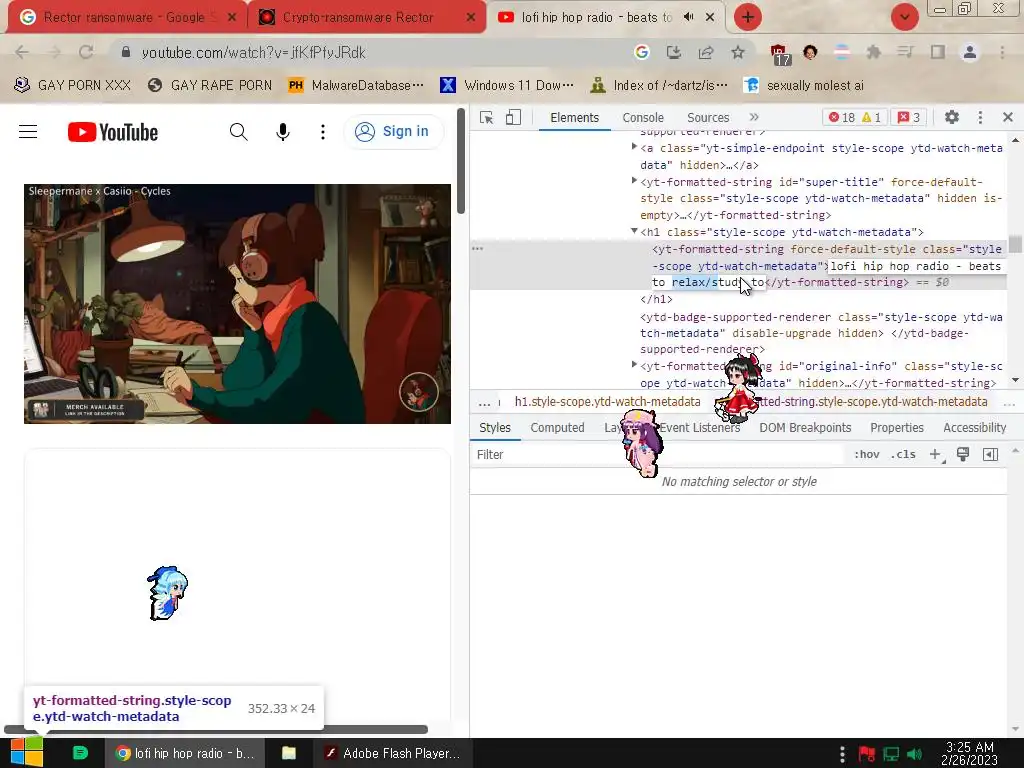Reload the page with refresh icon
Image resolution: width=1024 pixels, height=768 pixels.
[86, 52]
